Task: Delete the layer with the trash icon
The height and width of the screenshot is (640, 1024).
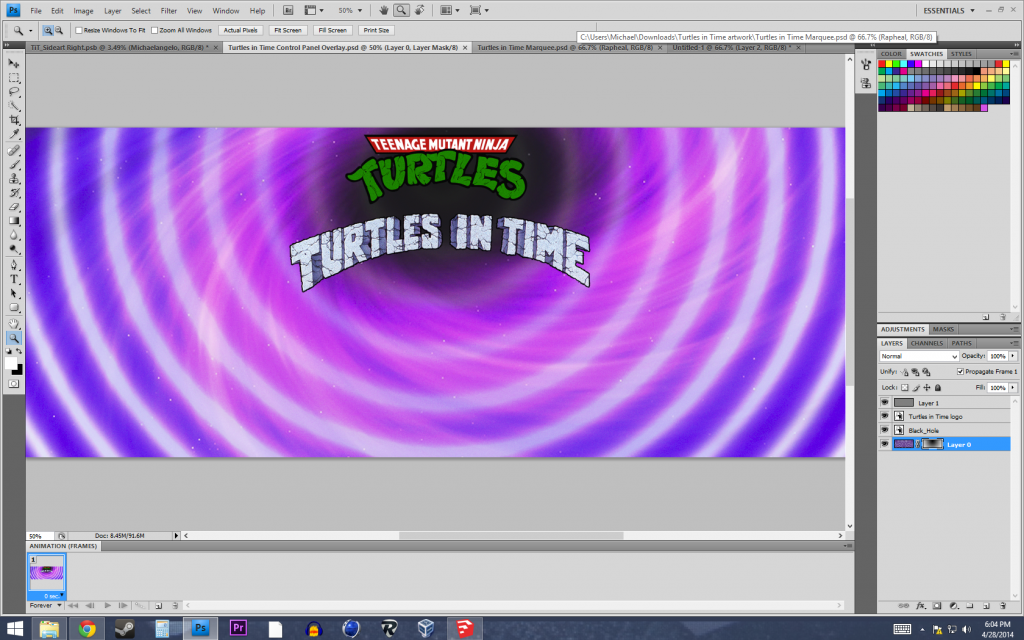Action: (x=1003, y=606)
